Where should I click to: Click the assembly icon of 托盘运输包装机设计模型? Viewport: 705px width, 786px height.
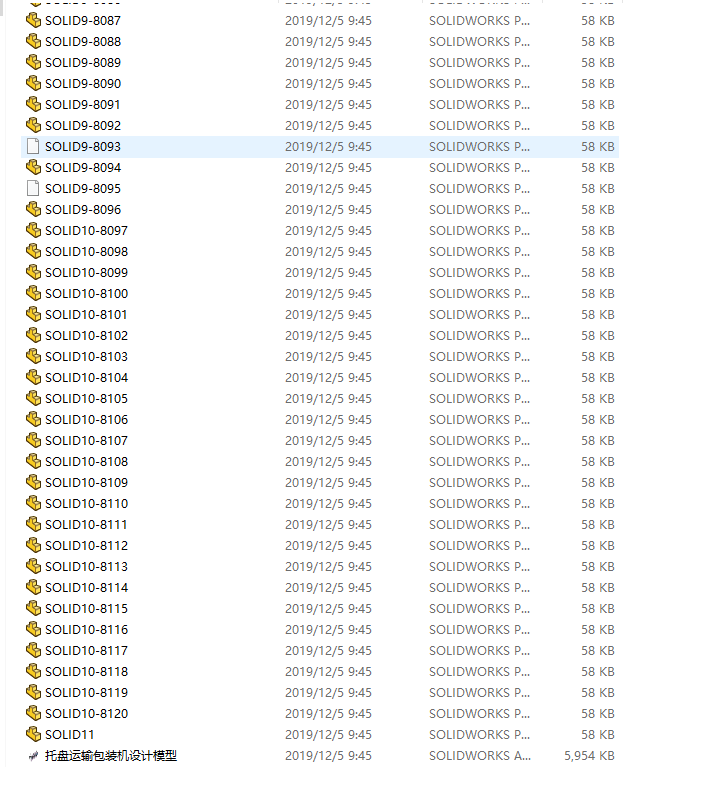(x=33, y=756)
